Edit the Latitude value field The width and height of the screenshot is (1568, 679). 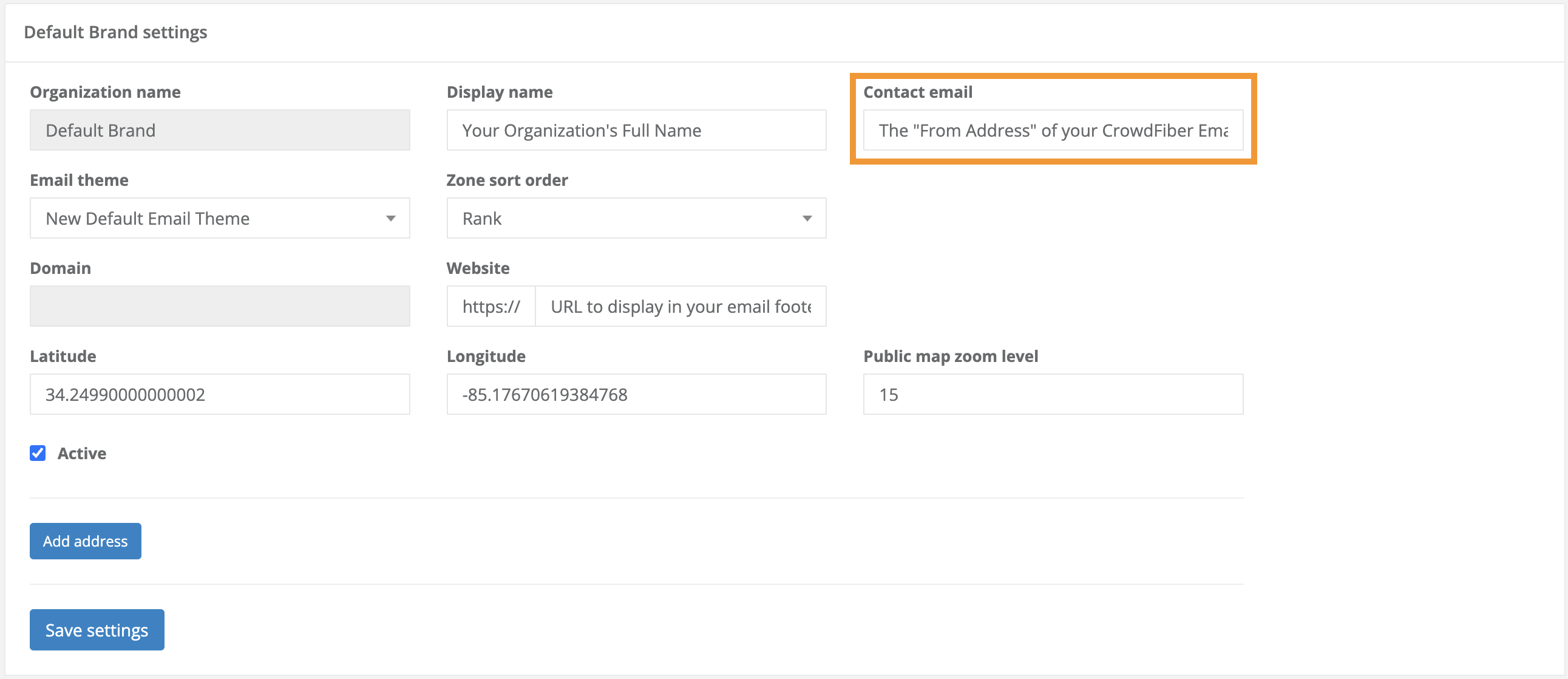coord(220,395)
